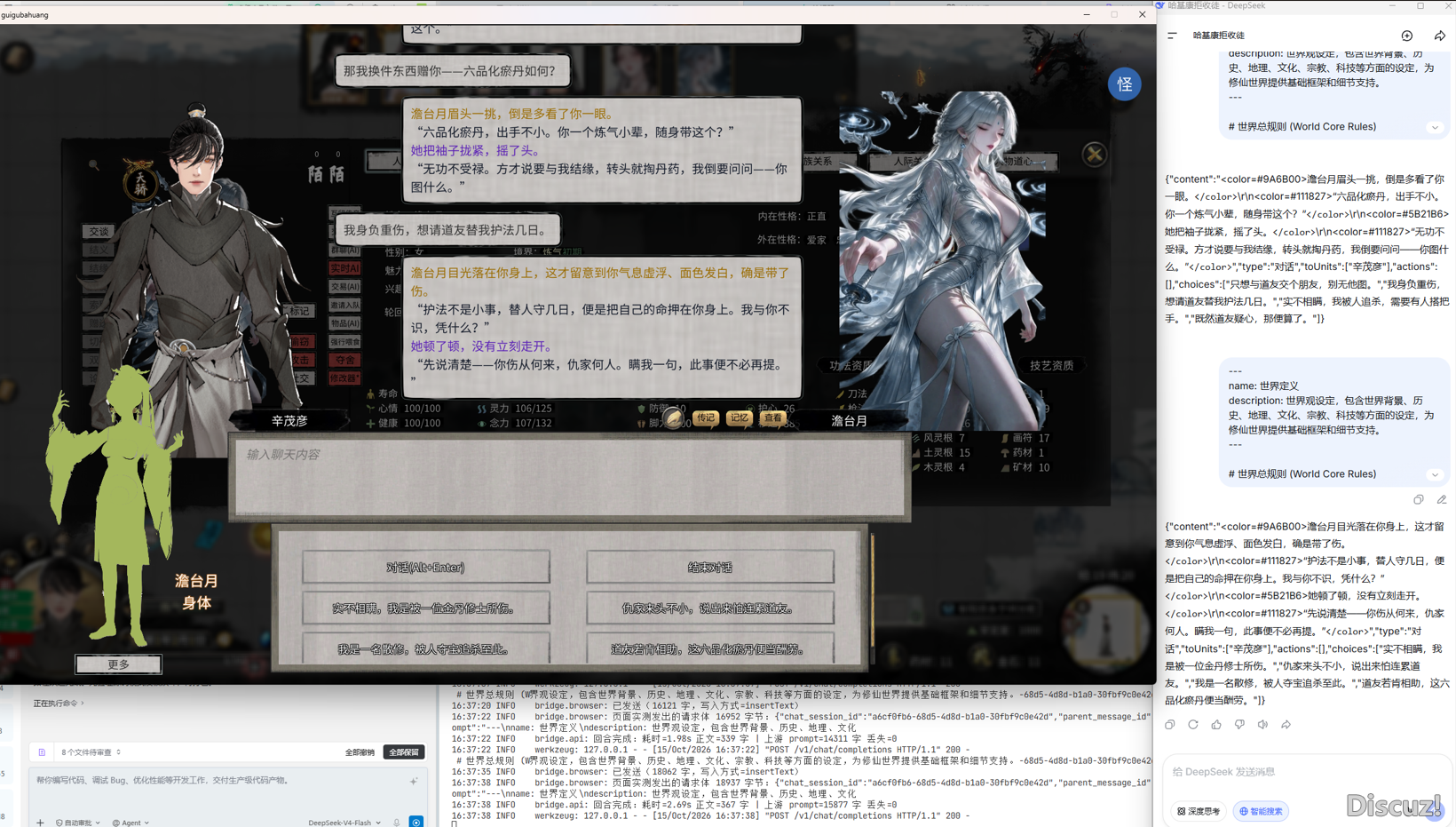Image resolution: width=1456 pixels, height=827 pixels.
Task: Click the share icon in DeepSeek header
Action: (x=1440, y=36)
